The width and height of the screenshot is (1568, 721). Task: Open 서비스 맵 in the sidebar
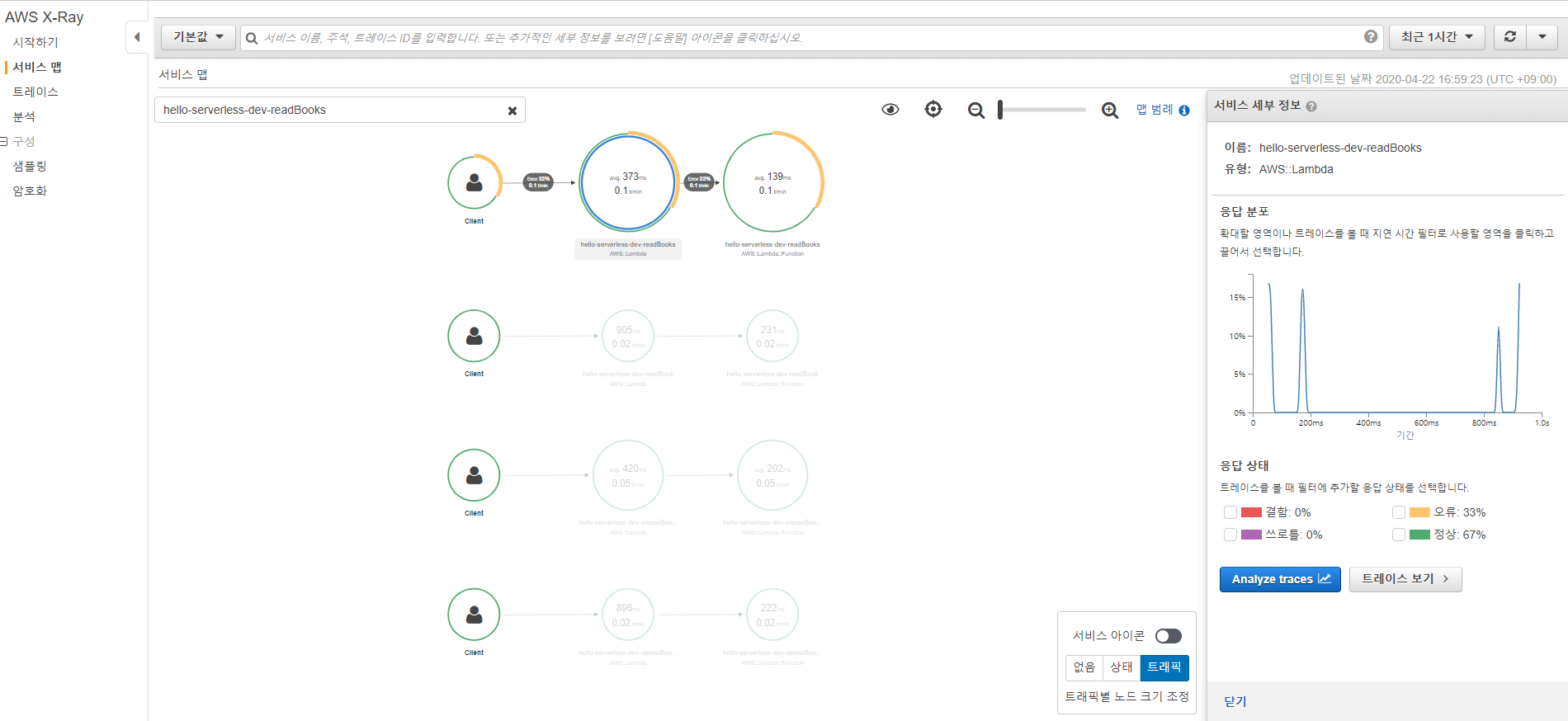coord(37,67)
